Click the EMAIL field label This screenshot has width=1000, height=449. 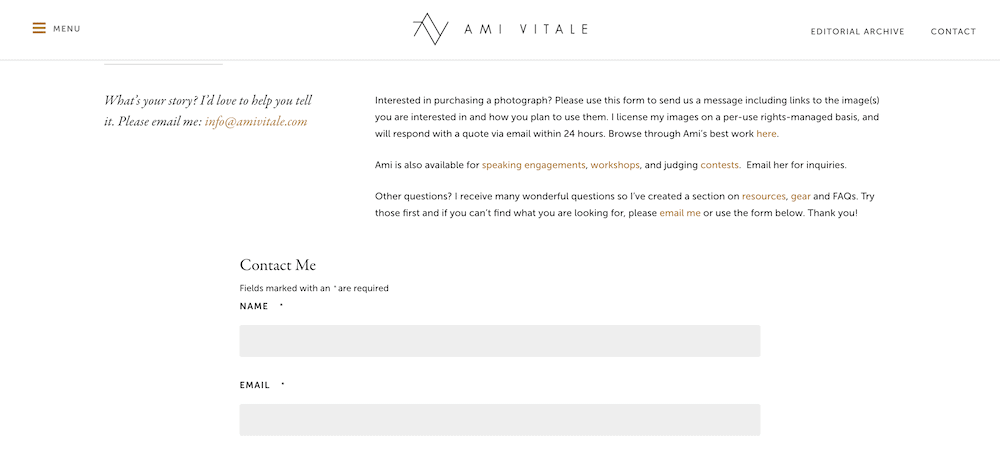(254, 385)
